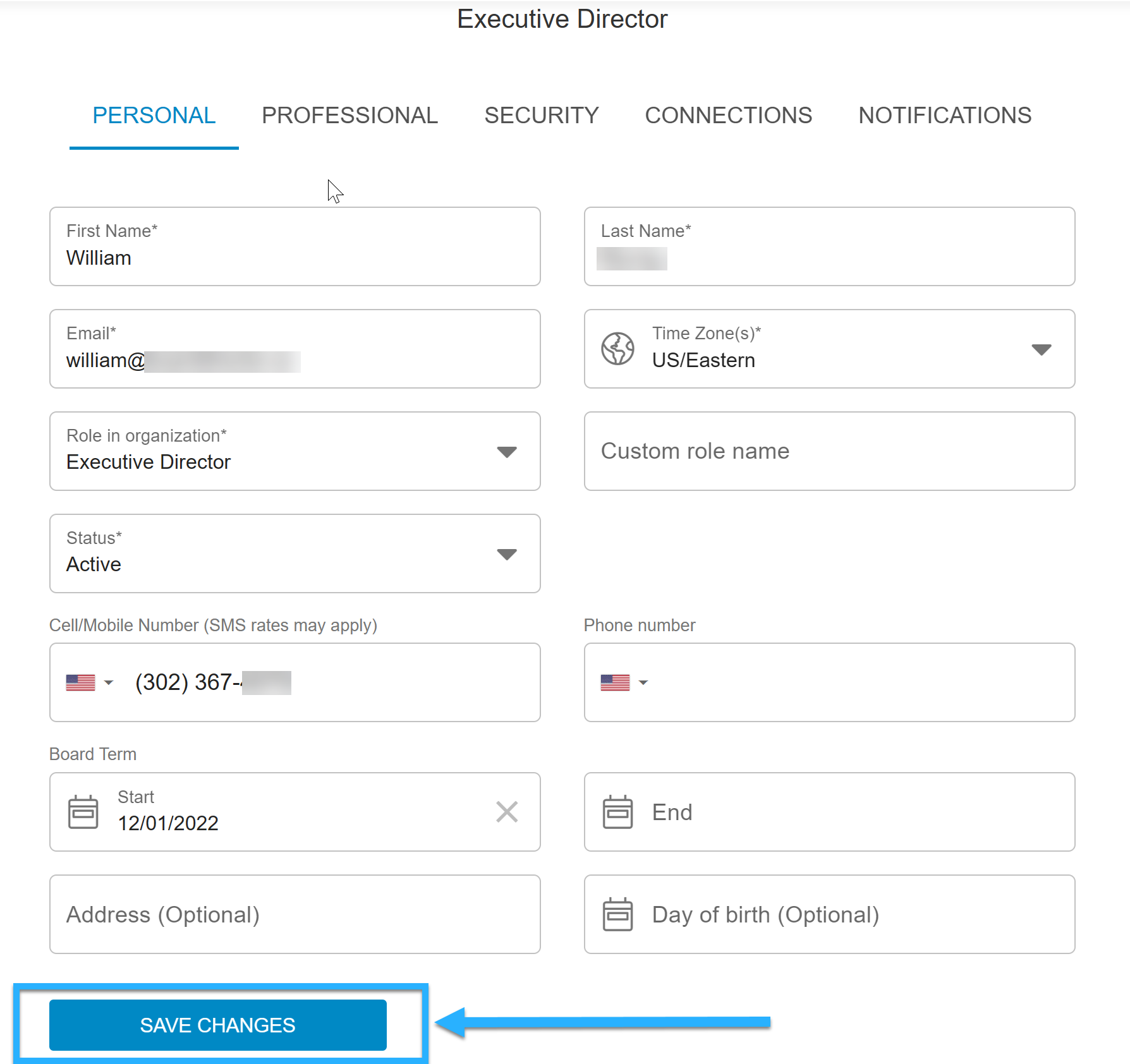Expand Role in organization dropdown arrow
Viewport: 1130px width, 1064px height.
coord(506,452)
